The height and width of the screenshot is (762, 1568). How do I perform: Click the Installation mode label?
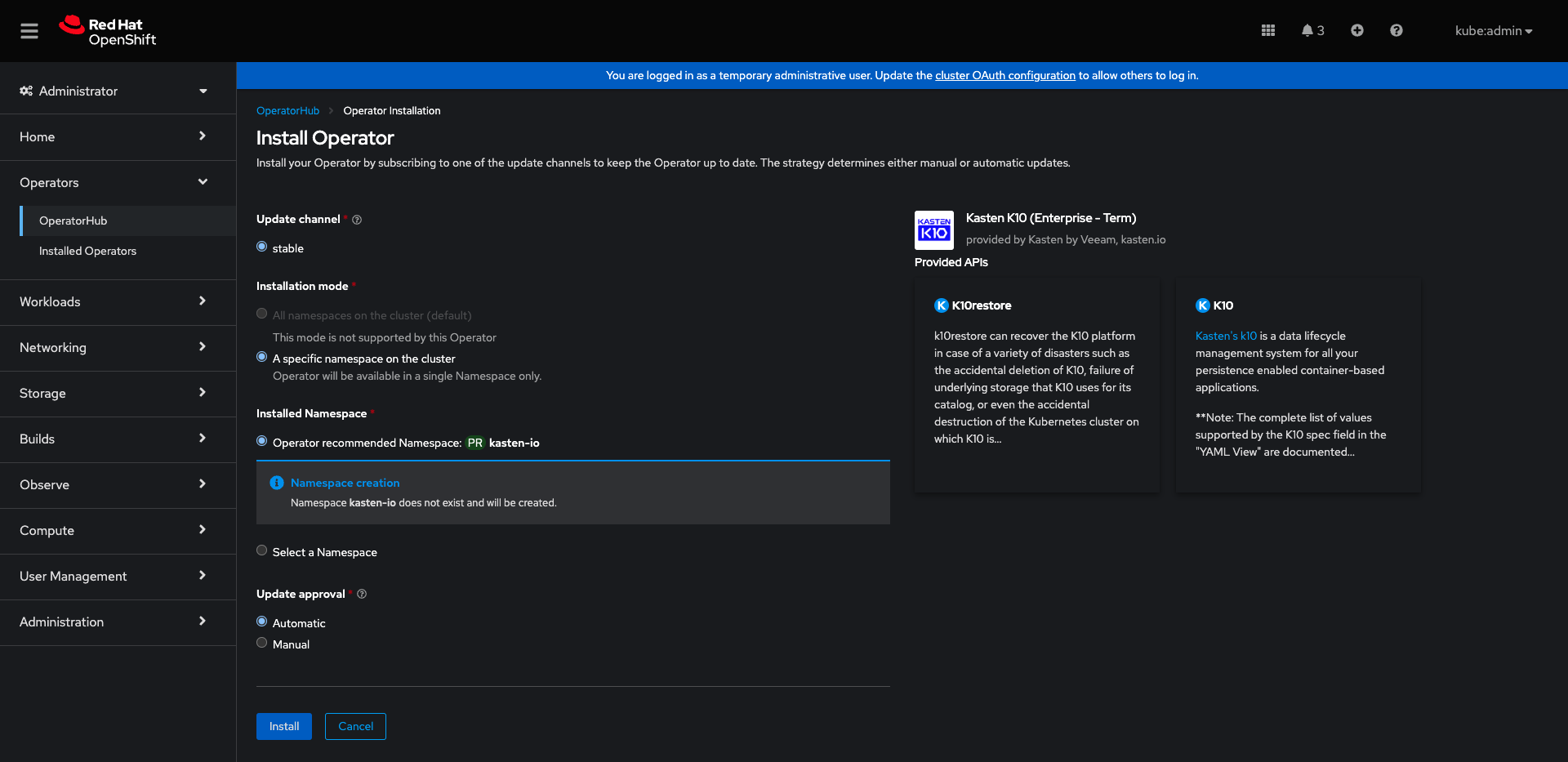coord(302,286)
